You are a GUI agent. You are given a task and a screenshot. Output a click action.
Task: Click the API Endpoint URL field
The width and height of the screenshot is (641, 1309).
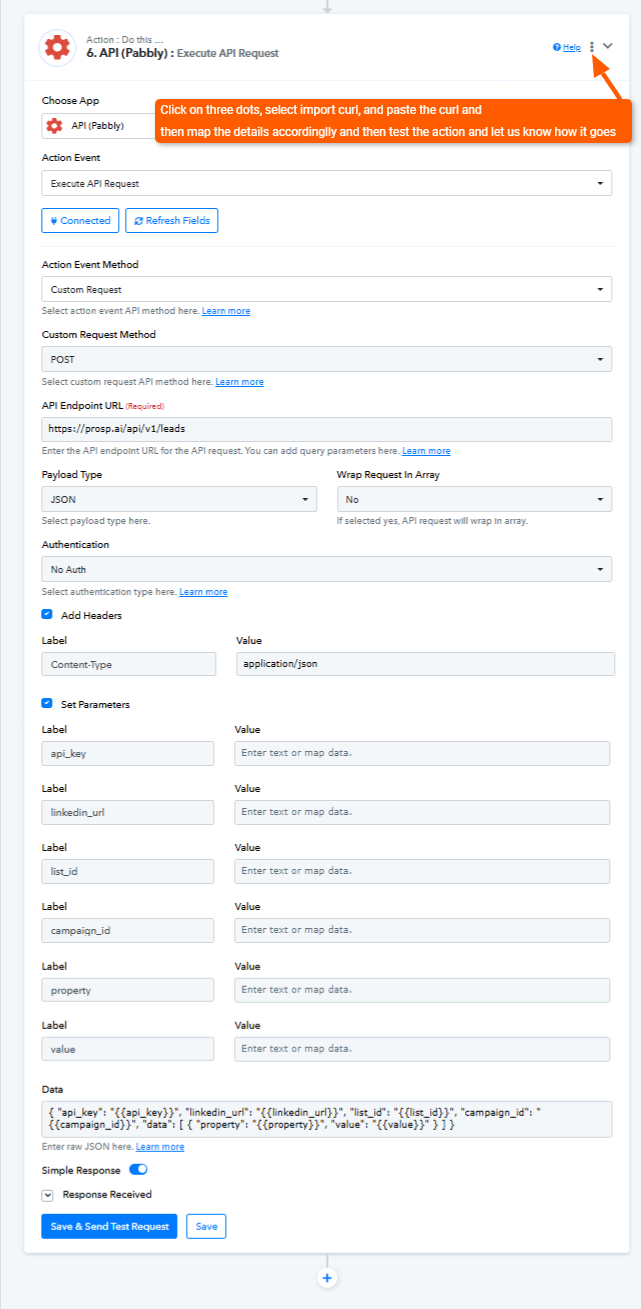(x=326, y=429)
